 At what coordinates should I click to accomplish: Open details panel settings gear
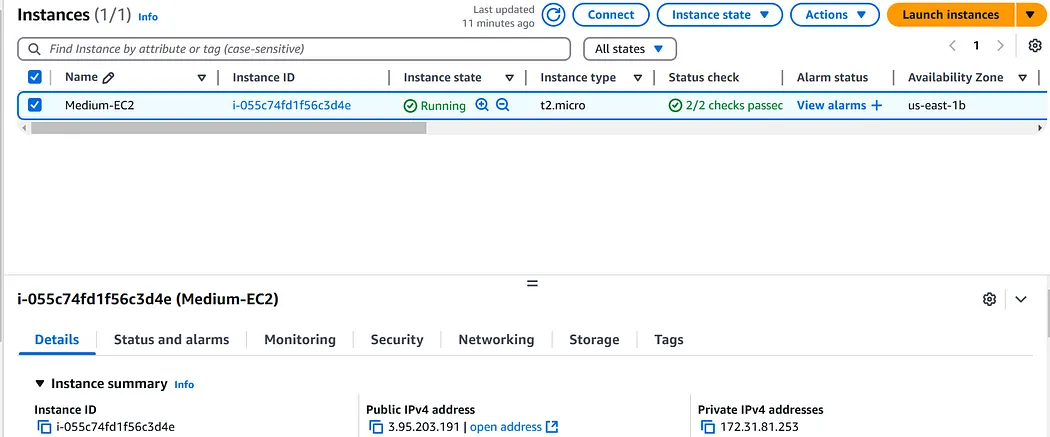(989, 299)
